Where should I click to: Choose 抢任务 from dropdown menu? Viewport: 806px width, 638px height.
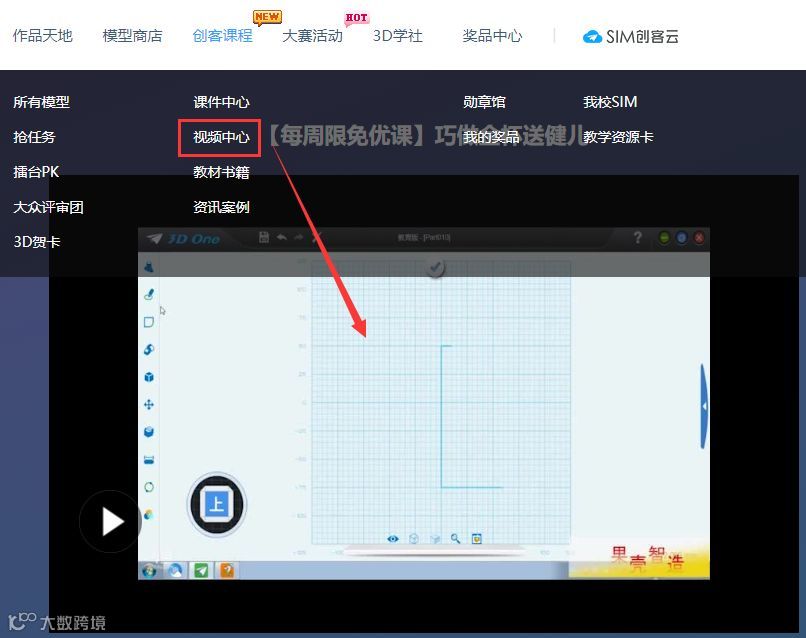coord(34,137)
